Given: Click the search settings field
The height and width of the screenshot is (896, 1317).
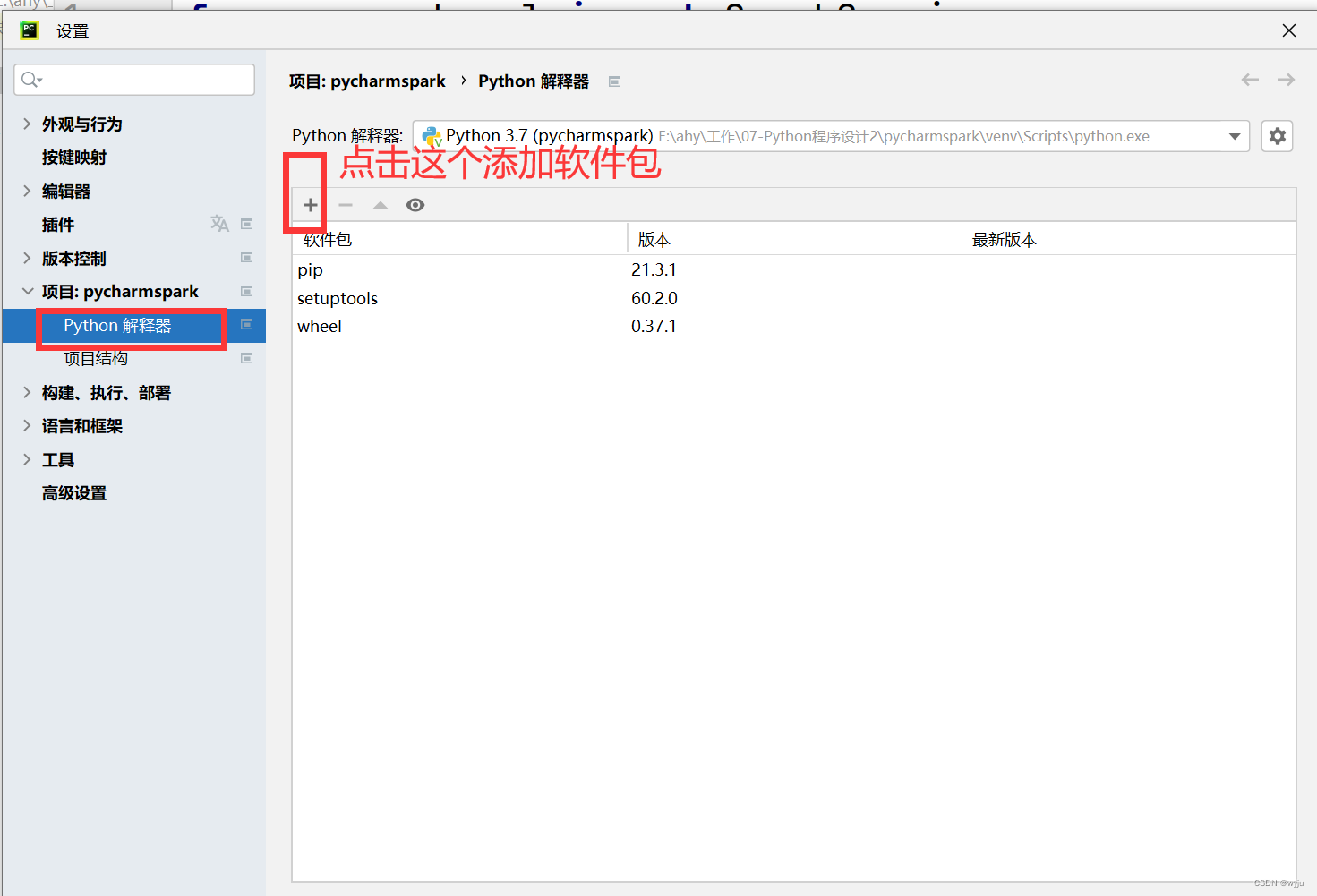Looking at the screenshot, I should coord(134,80).
